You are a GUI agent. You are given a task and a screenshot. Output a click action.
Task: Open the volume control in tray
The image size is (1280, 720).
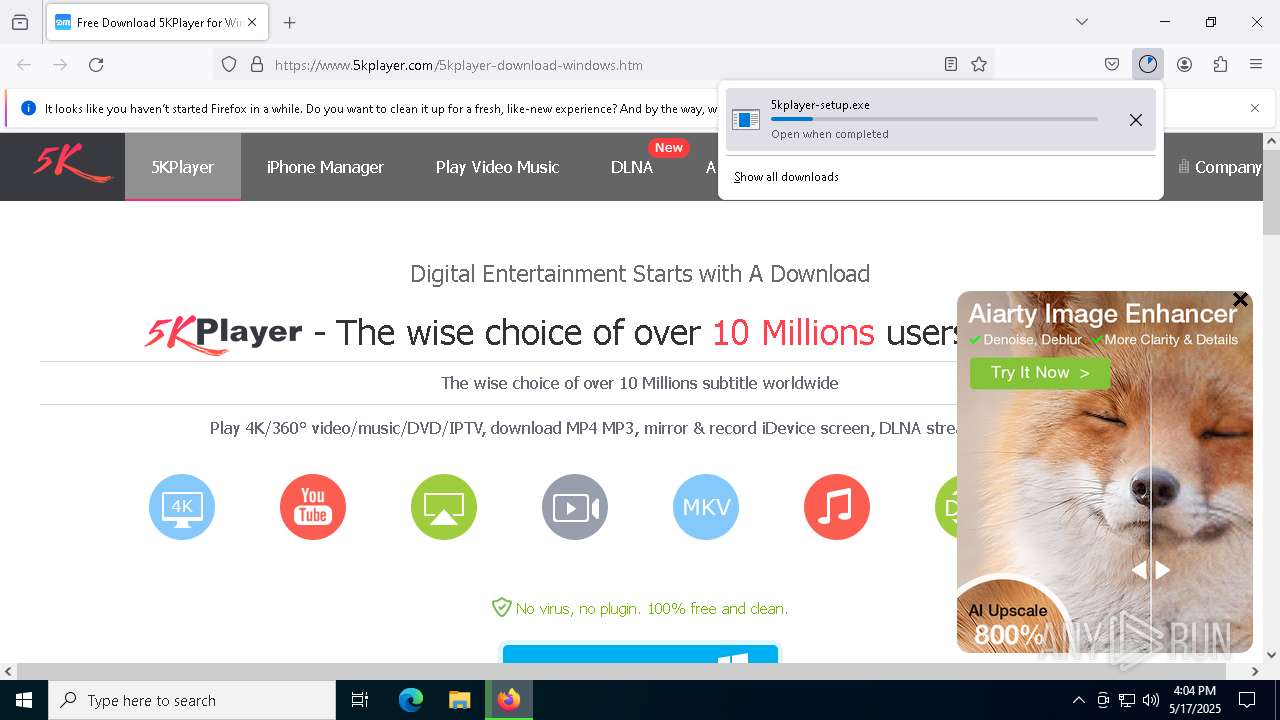pos(1151,700)
